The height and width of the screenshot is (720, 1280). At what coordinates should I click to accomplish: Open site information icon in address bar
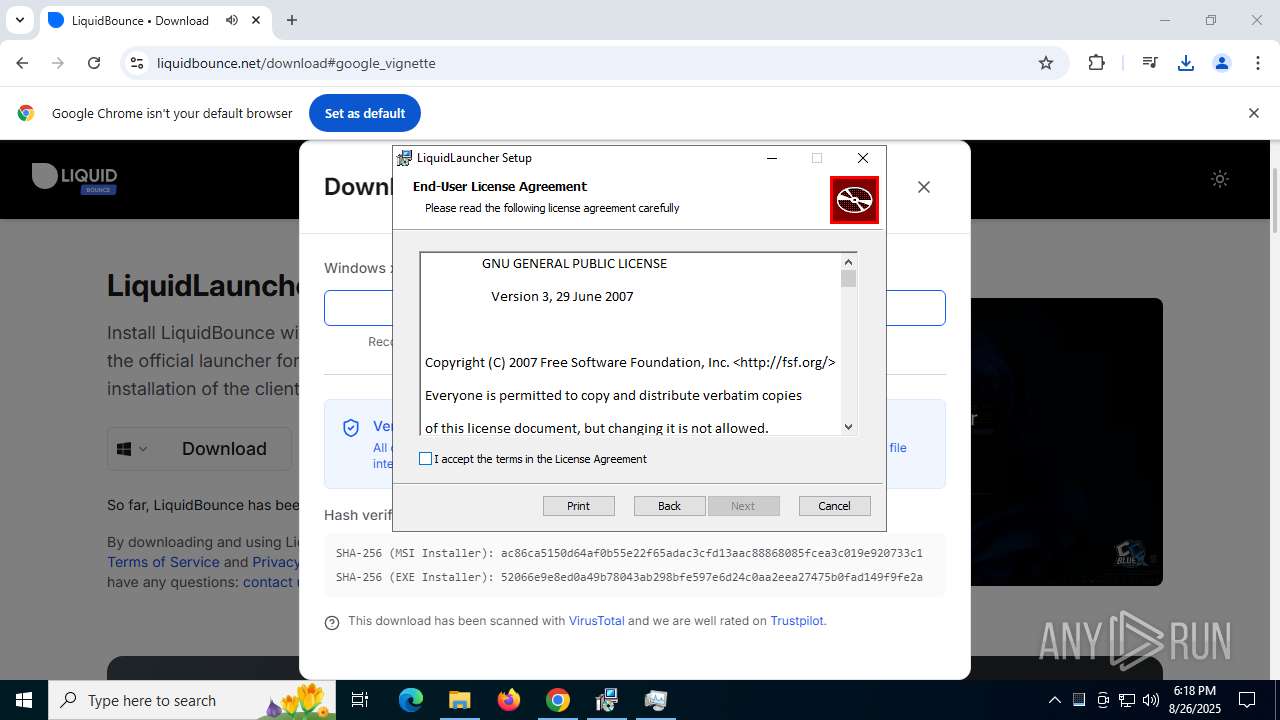pos(137,63)
